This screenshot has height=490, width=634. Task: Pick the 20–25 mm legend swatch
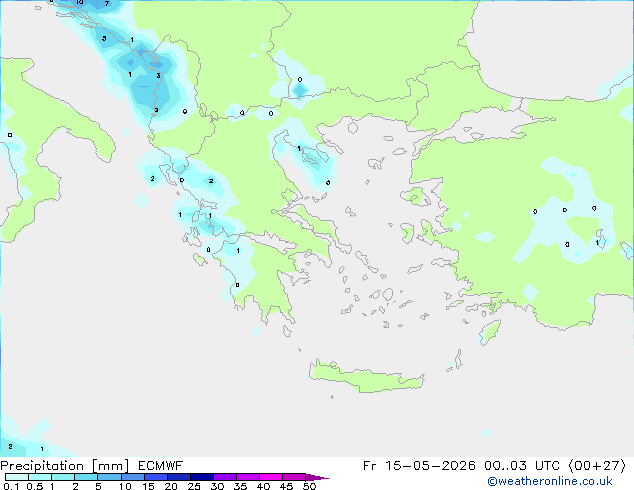coord(178,477)
